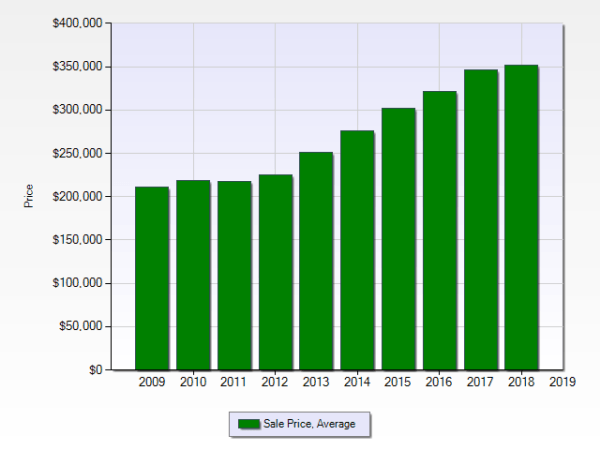This screenshot has height=450, width=600.
Task: Click the 2011 x-axis label
Action: click(233, 382)
